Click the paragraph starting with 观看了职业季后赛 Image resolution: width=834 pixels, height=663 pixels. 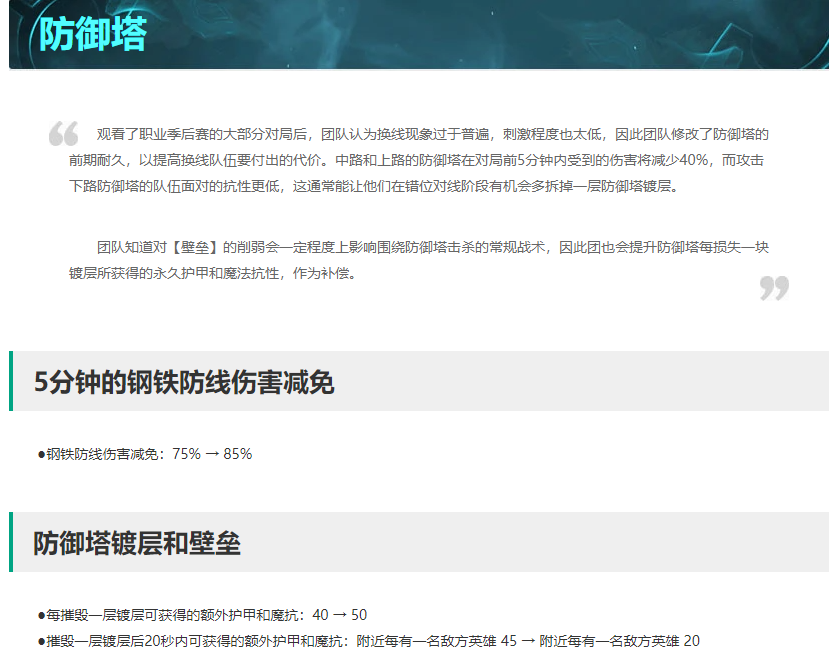[418, 160]
